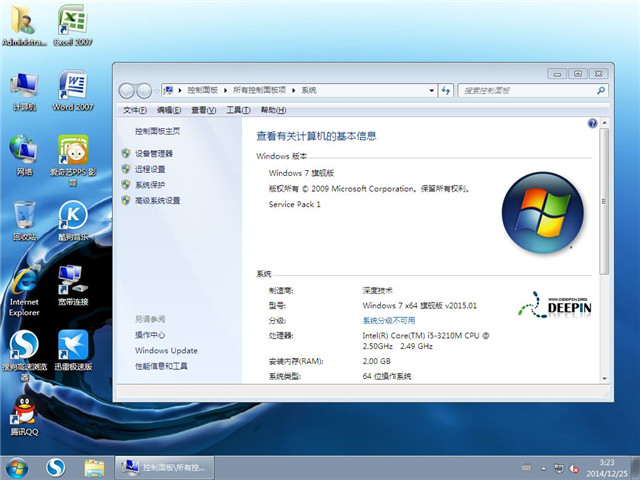Click the keyboard tray icon

pyautogui.click(x=527, y=468)
